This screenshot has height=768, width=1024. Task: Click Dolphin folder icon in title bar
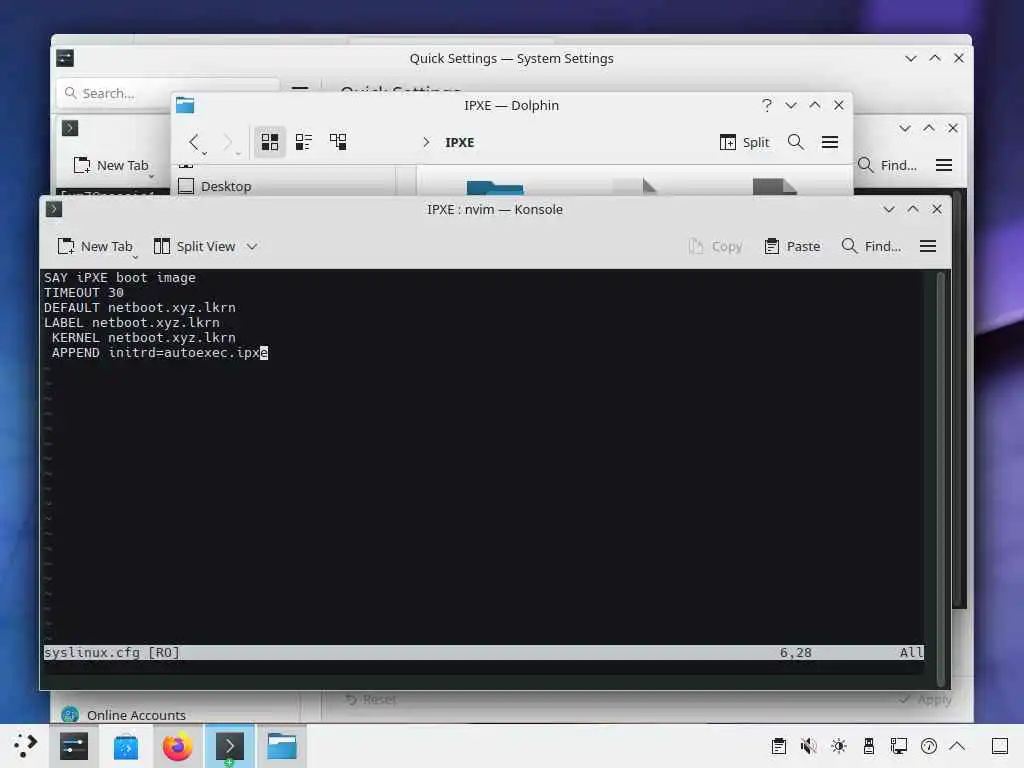[185, 105]
